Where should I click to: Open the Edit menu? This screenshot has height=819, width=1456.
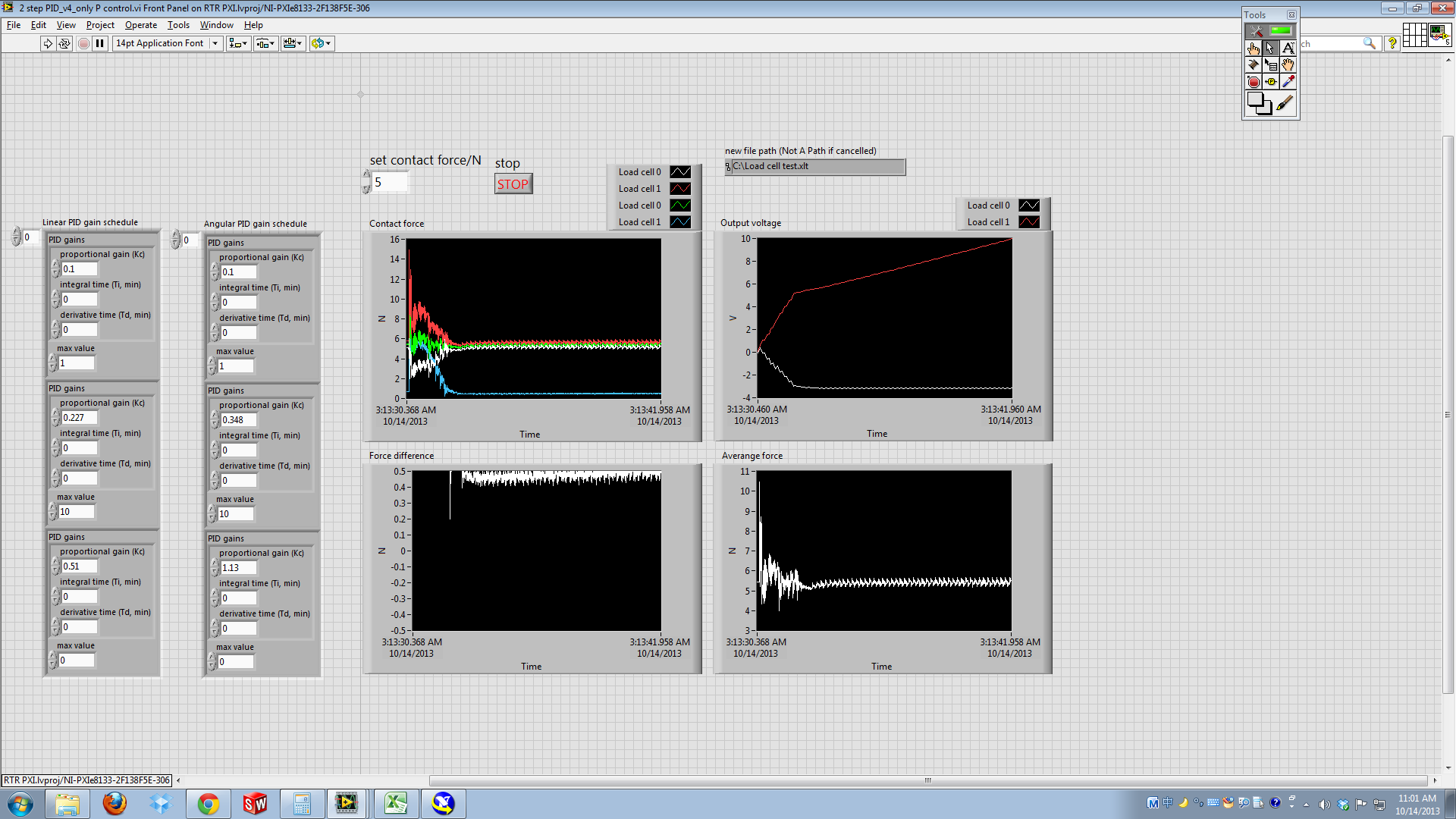pyautogui.click(x=39, y=25)
